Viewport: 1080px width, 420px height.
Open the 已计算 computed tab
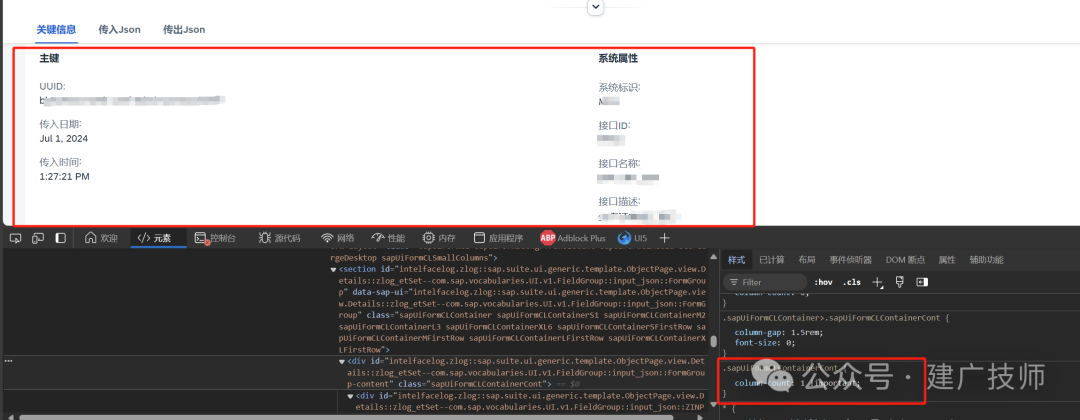coord(771,260)
